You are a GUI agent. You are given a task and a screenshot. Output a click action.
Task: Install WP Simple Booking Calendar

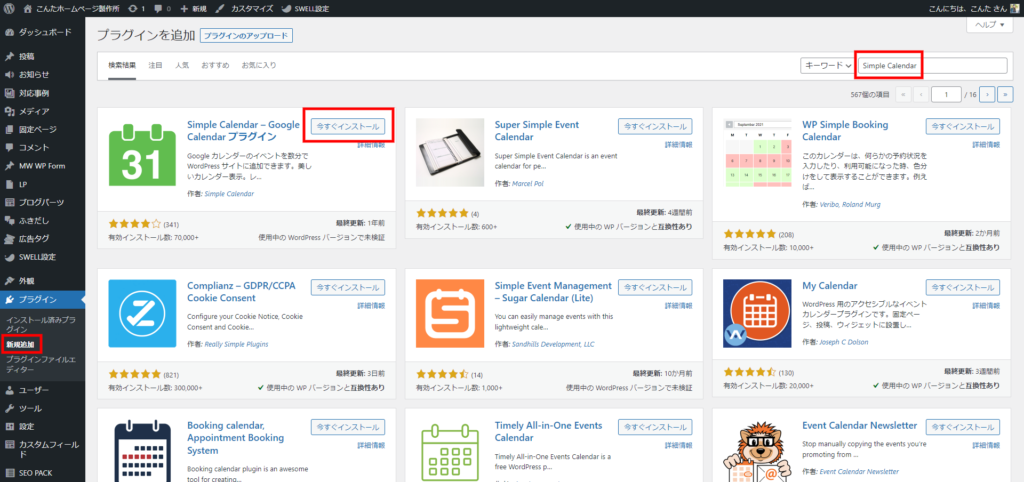coord(963,126)
